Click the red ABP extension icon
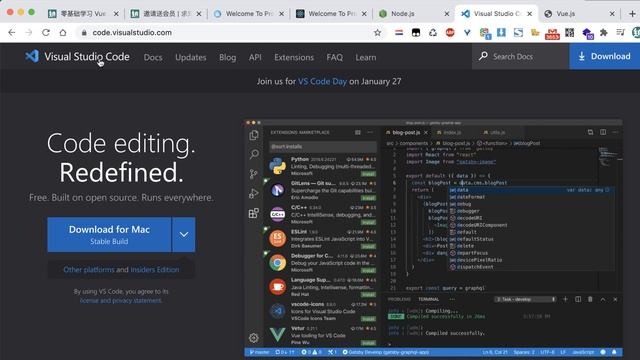The width and height of the screenshot is (640, 360). coord(450,33)
